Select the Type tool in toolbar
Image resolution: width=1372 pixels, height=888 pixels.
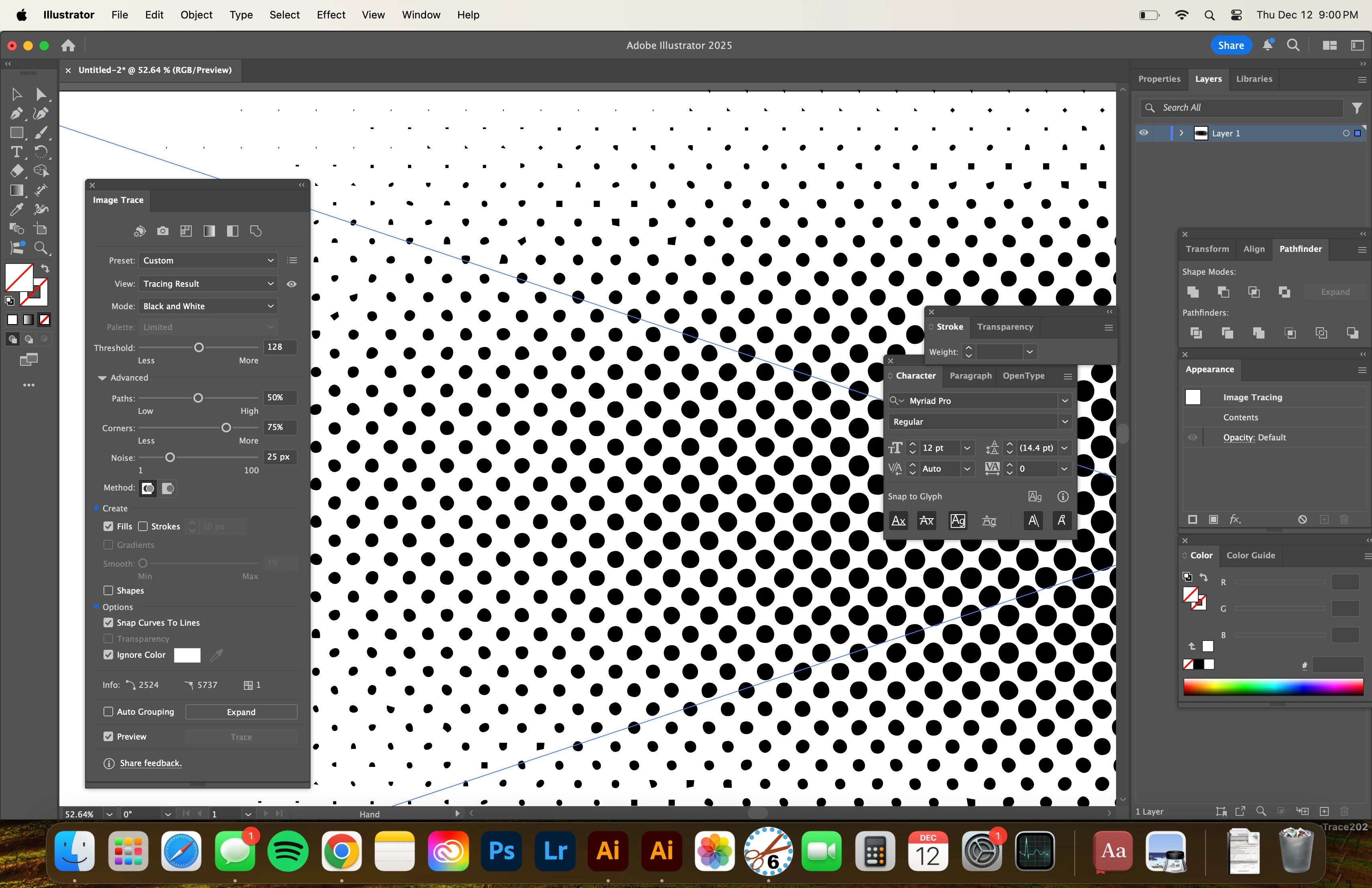(x=16, y=152)
